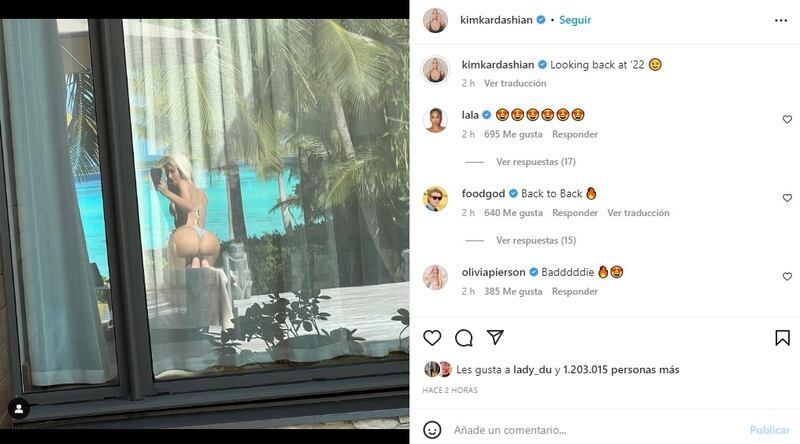
Task: Like foodgod's comment with the small heart
Action: tap(787, 198)
